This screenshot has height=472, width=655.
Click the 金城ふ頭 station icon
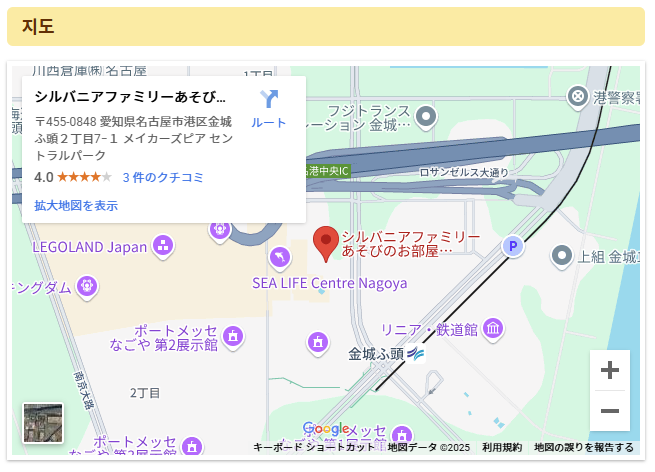(x=416, y=354)
